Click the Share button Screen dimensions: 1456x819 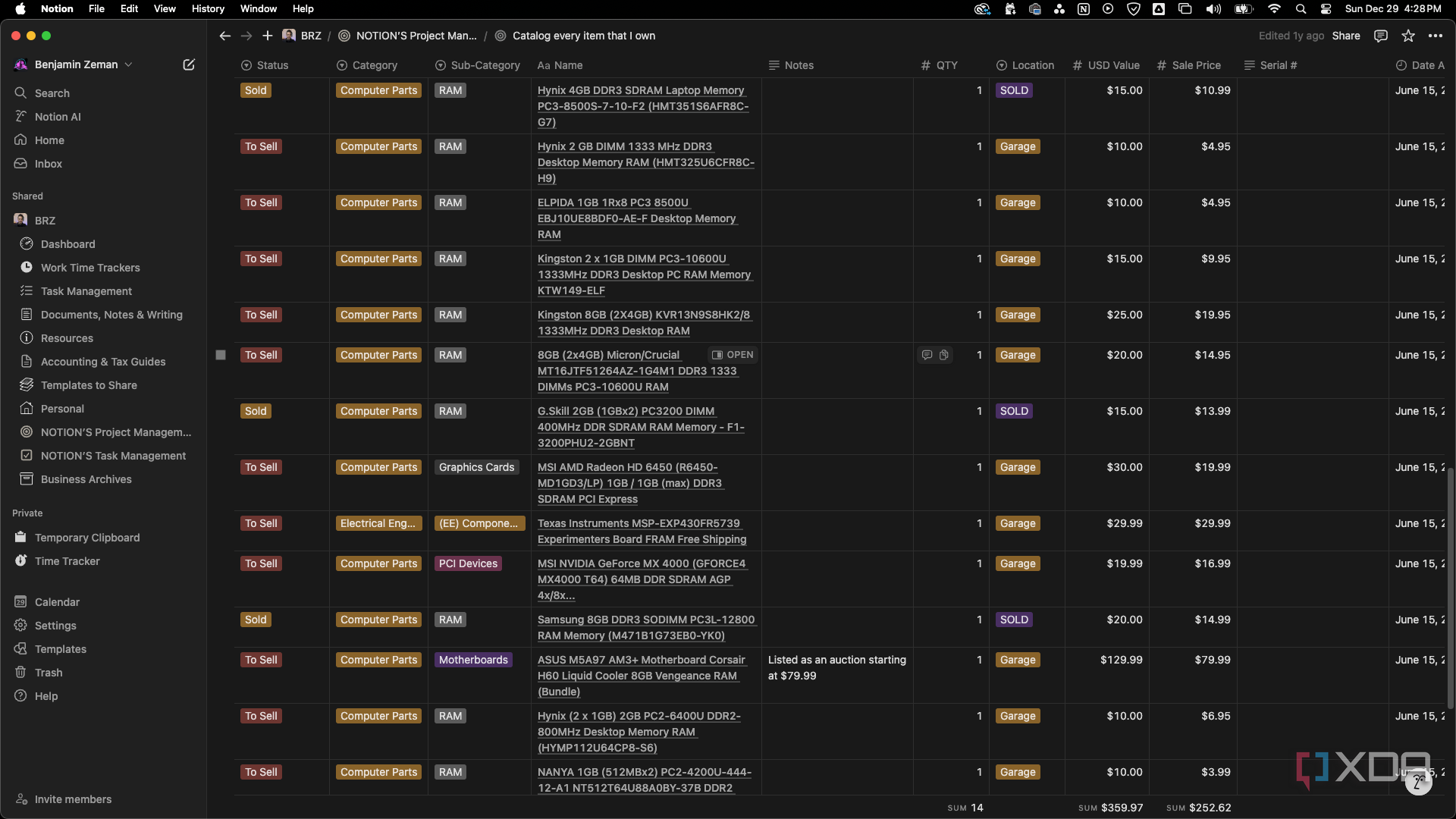point(1346,36)
